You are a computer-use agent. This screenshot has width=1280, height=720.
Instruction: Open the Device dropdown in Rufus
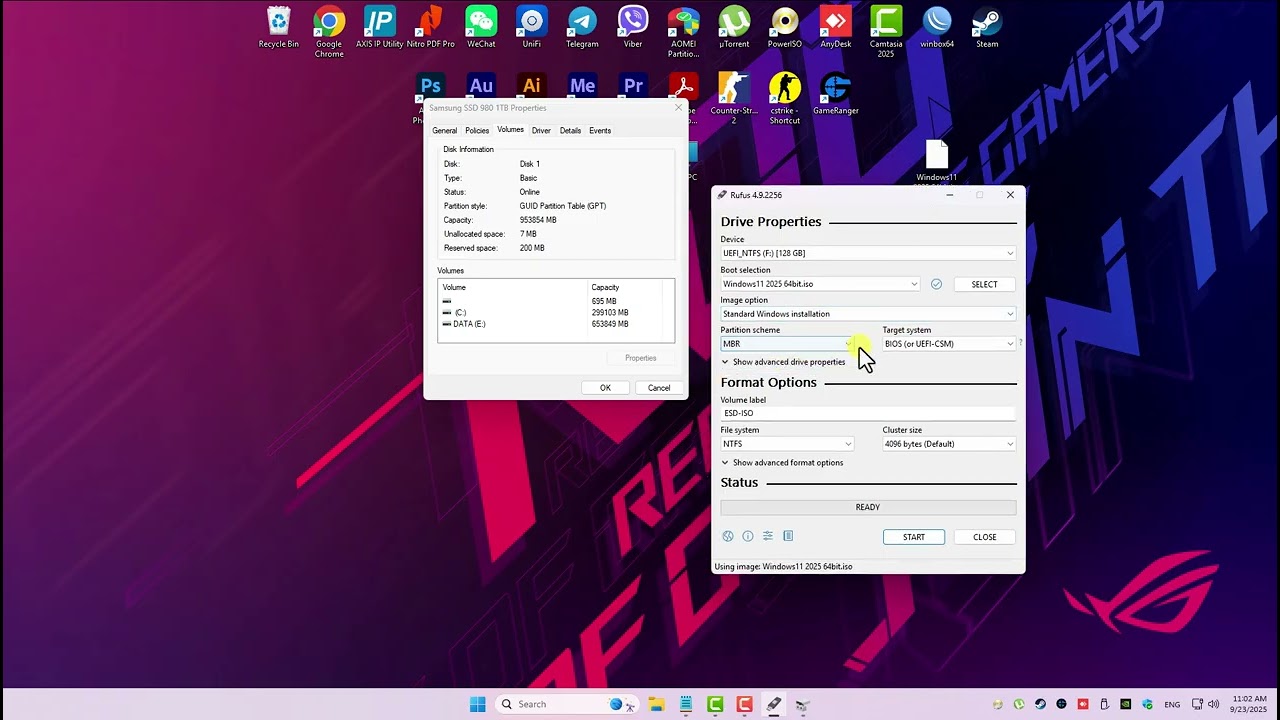(x=868, y=253)
